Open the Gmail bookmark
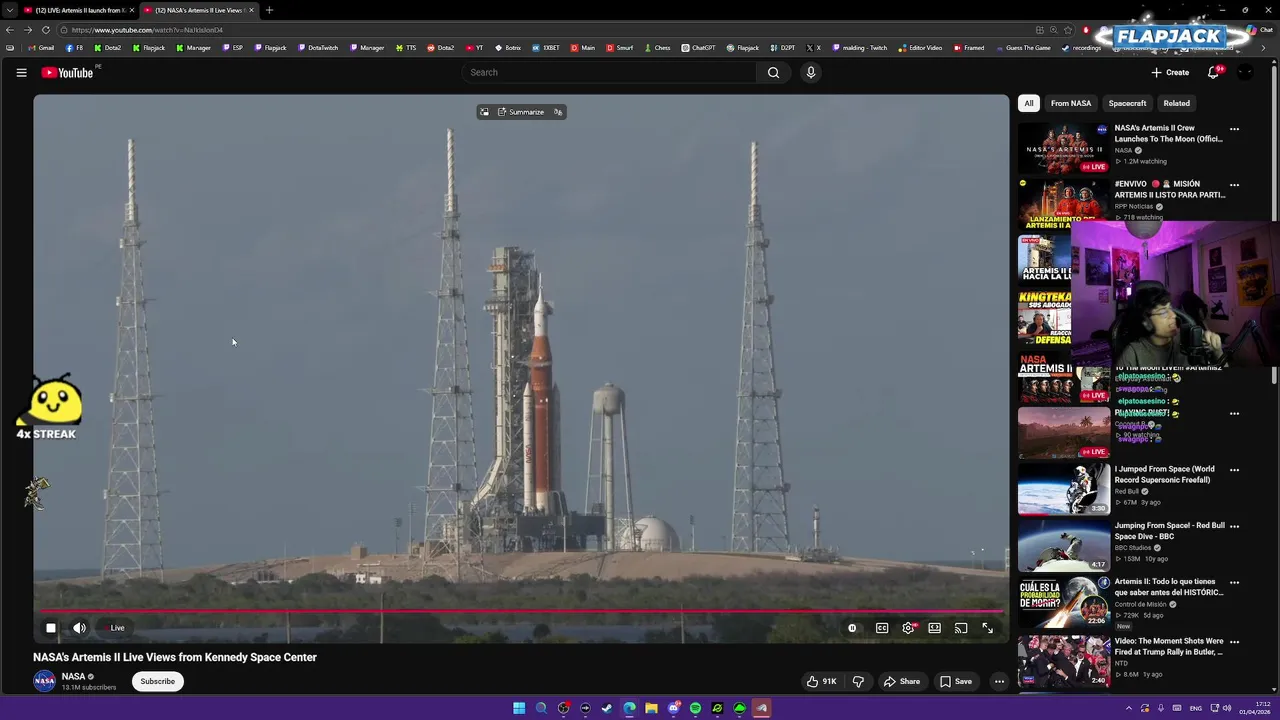1280x720 pixels. click(x=41, y=48)
